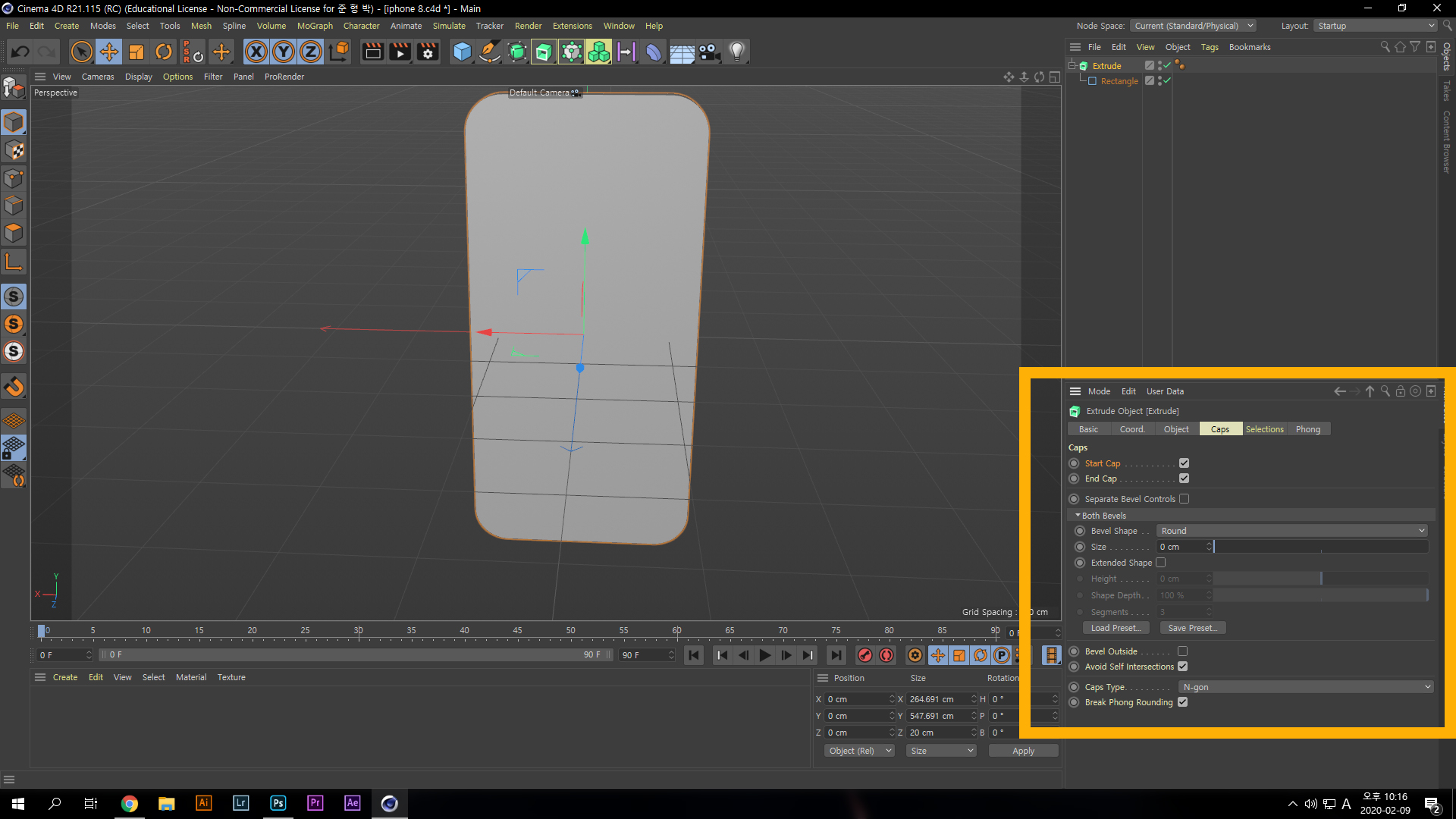Open the Cameras viewport menu
Image resolution: width=1456 pixels, height=819 pixels.
click(x=98, y=77)
